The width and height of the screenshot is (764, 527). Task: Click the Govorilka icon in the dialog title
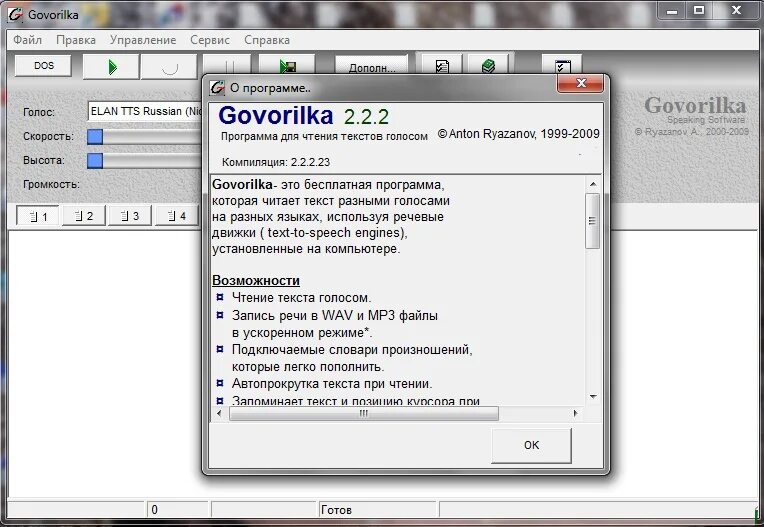tap(217, 88)
